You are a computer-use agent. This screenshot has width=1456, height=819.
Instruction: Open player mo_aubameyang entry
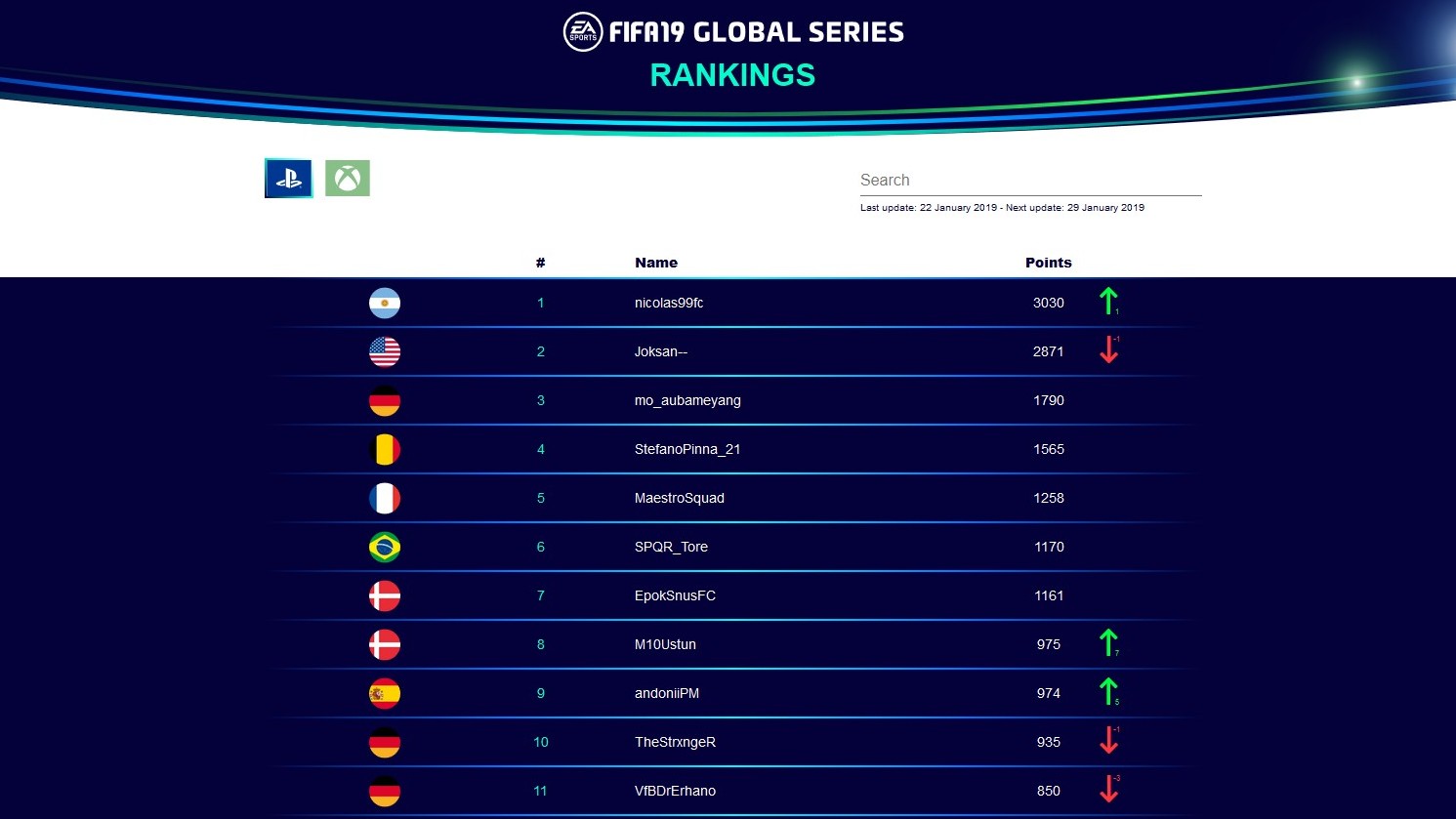tap(687, 400)
